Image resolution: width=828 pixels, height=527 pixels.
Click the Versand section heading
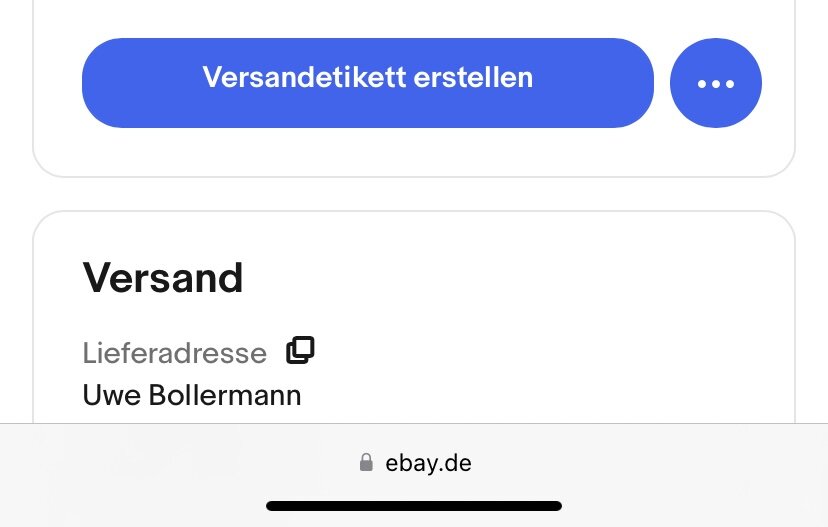(x=163, y=278)
